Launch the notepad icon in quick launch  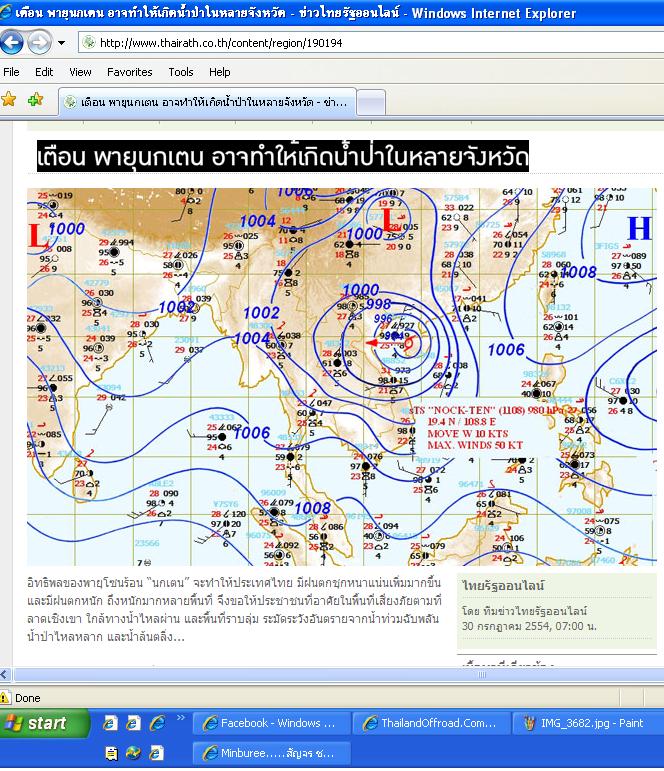click(110, 752)
